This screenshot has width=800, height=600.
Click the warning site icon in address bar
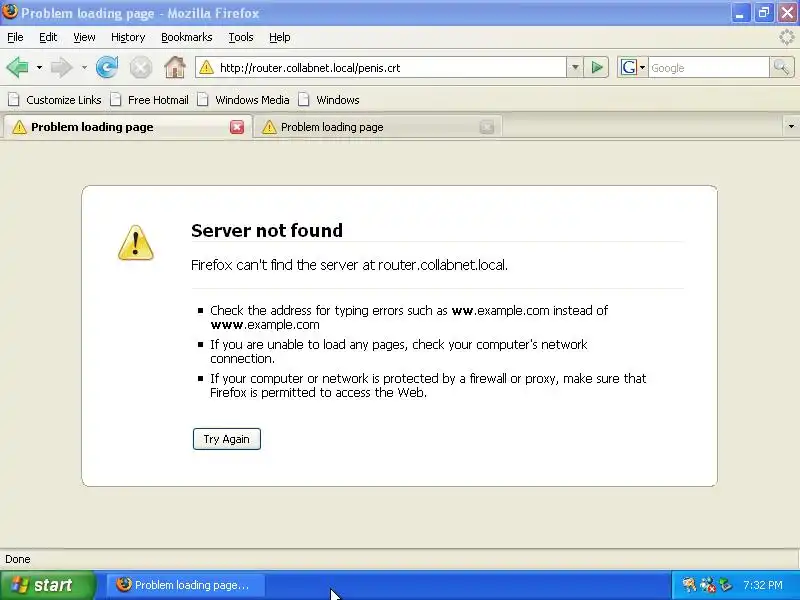click(x=206, y=67)
